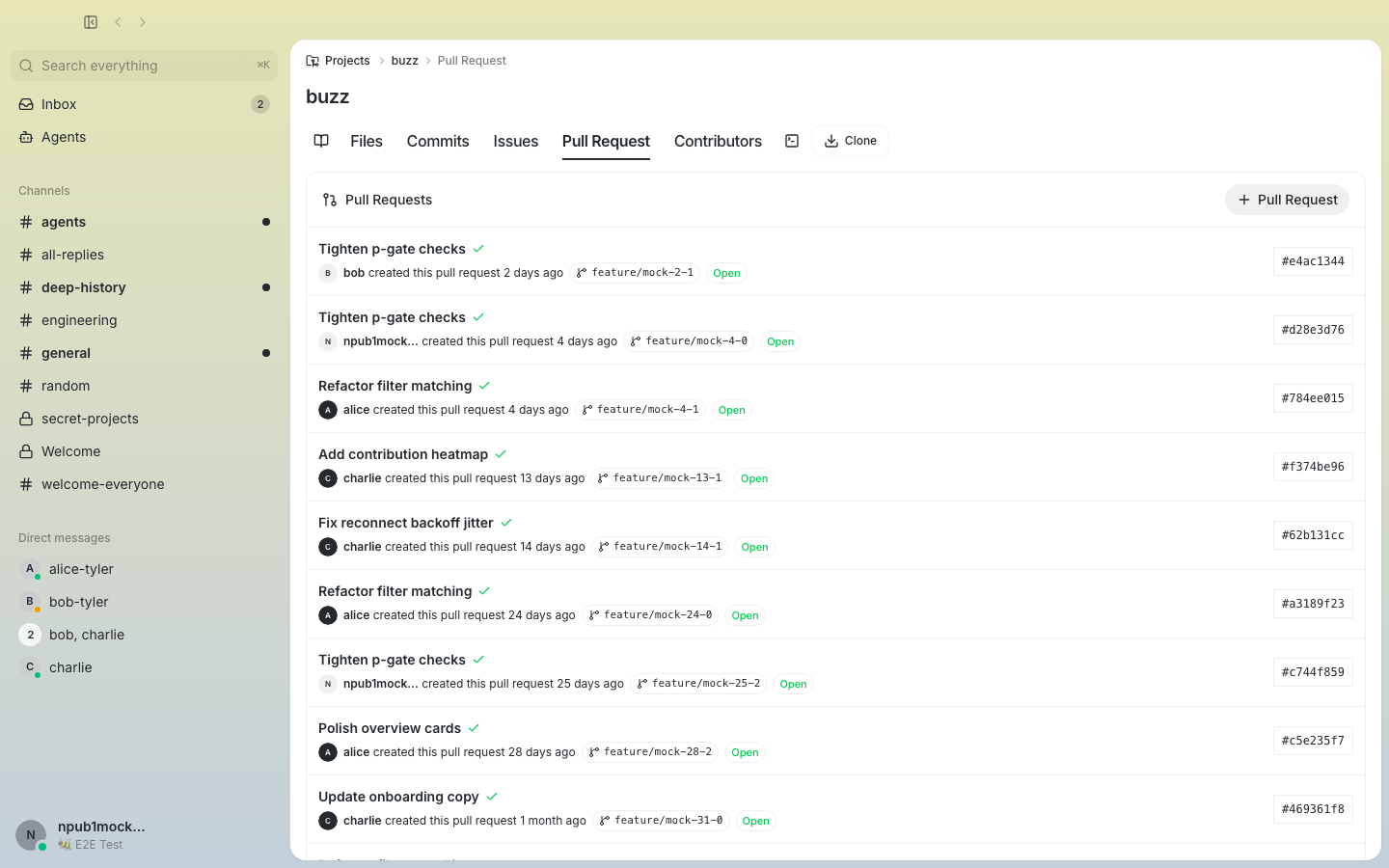Click the Agents robot icon
This screenshot has width=1389, height=868.
tap(26, 137)
